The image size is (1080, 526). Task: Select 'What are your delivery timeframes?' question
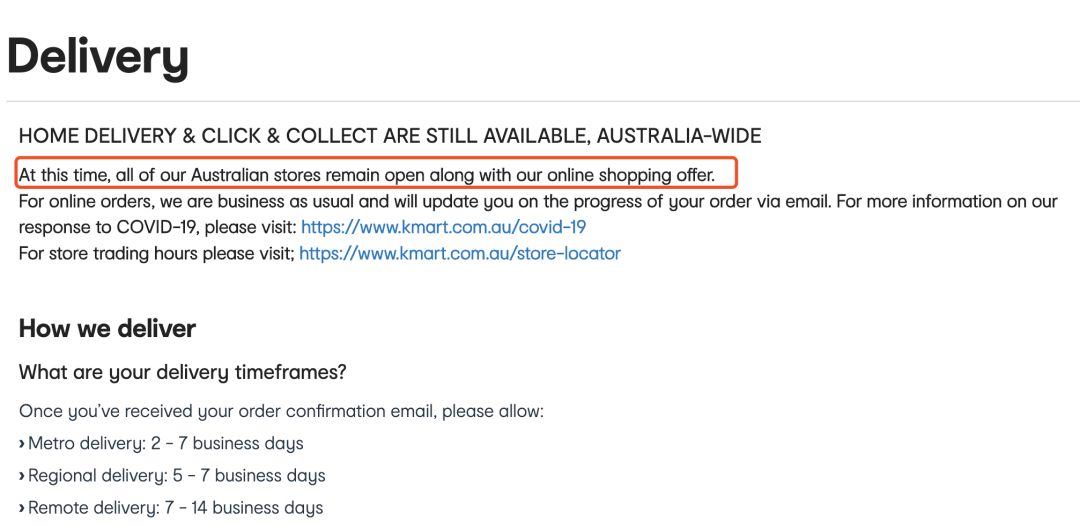pos(183,372)
